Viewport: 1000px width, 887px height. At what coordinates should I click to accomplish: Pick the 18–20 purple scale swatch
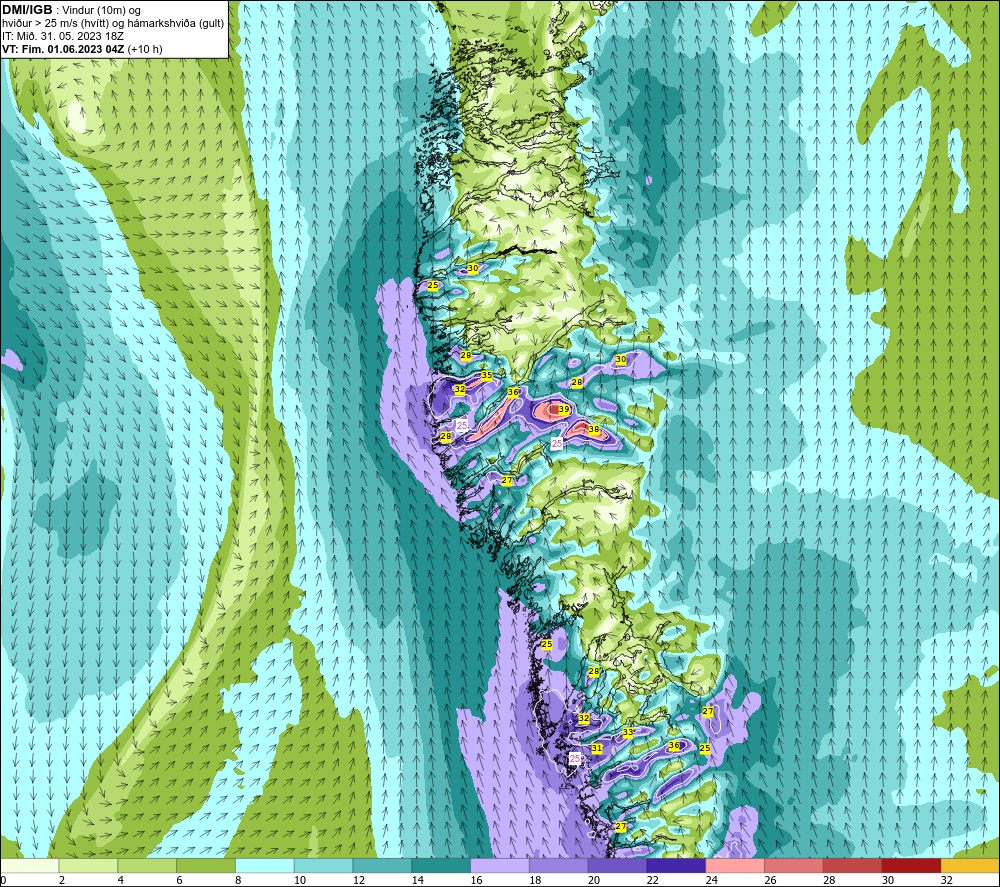tap(559, 865)
